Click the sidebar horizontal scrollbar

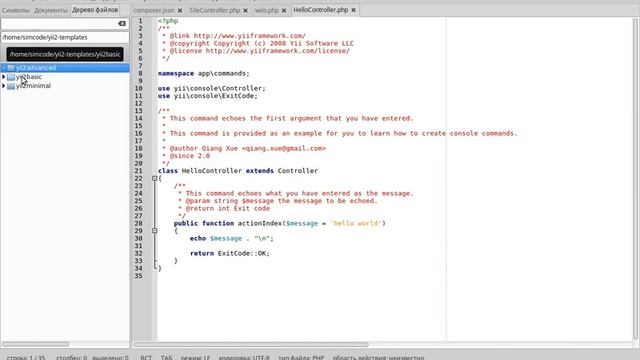pos(36,344)
